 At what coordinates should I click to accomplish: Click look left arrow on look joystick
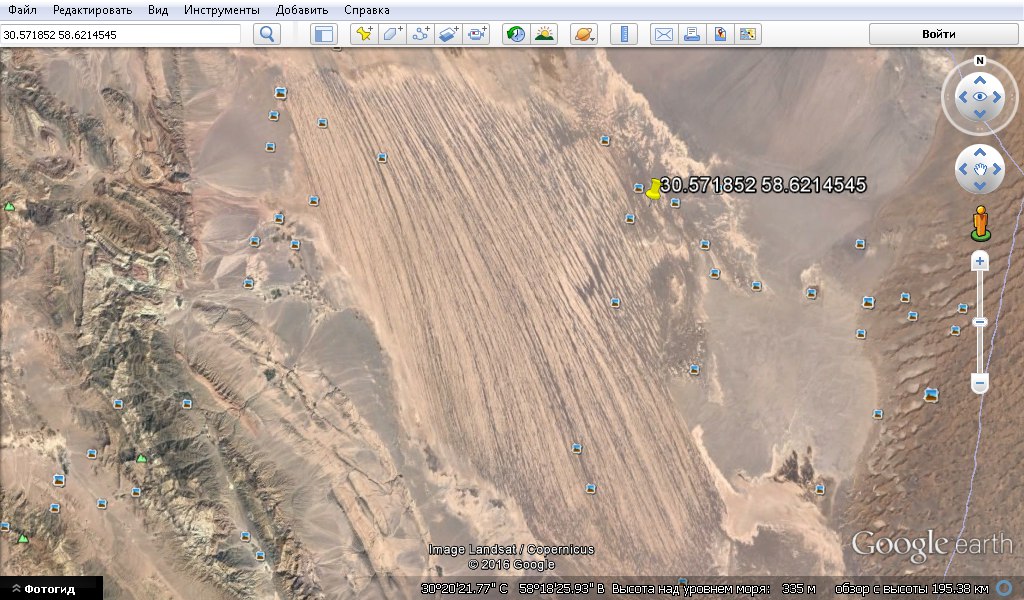click(x=963, y=97)
